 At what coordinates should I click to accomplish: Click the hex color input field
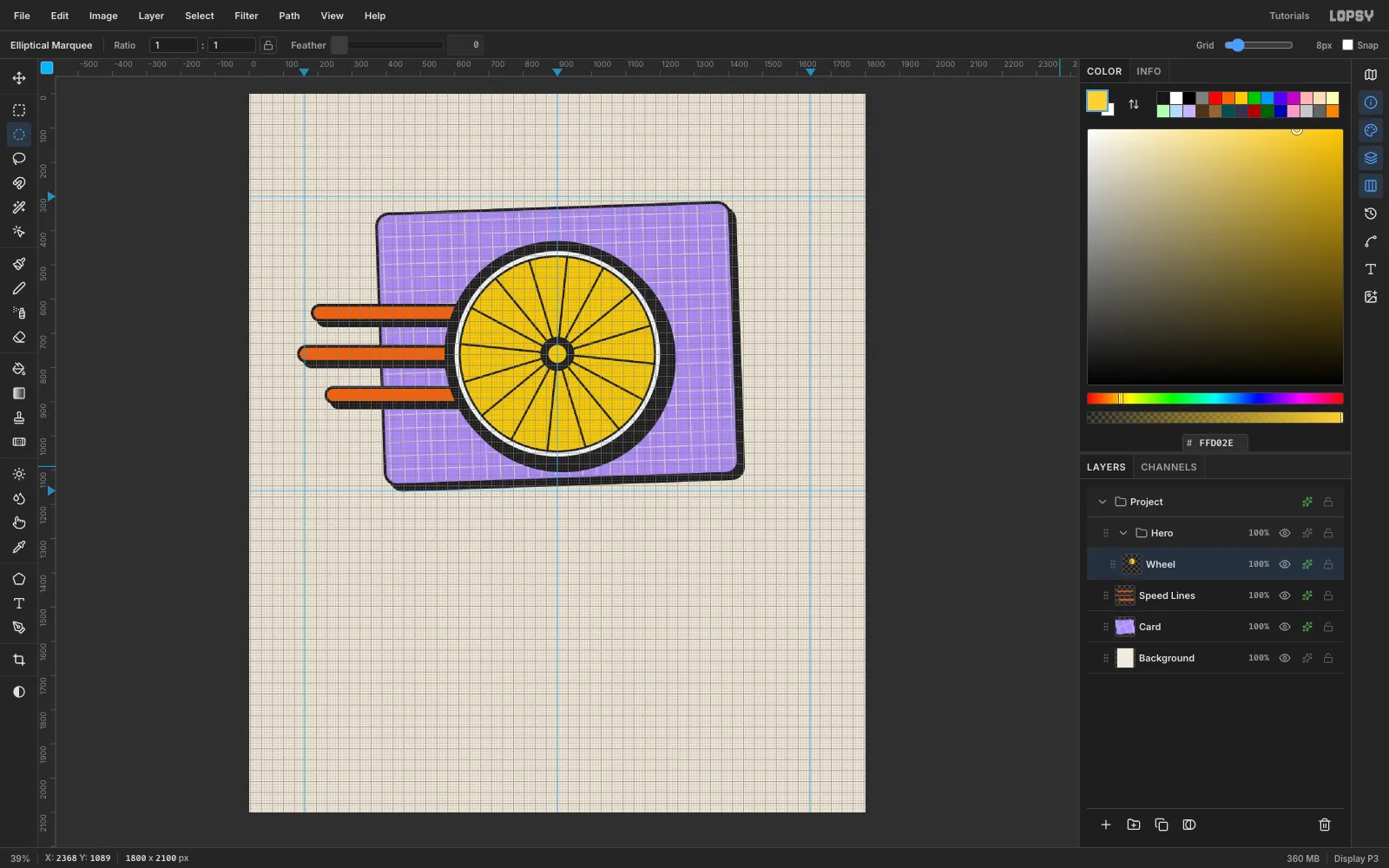click(x=1215, y=443)
